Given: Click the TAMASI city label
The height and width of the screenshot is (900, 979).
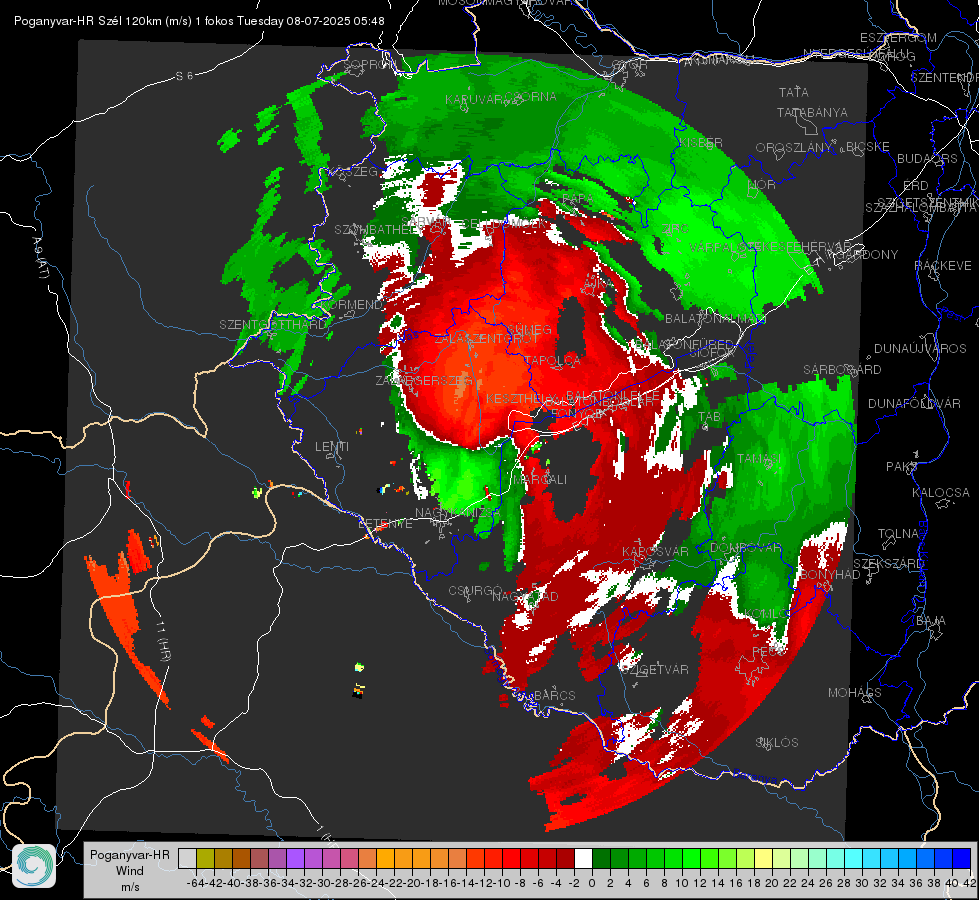Looking at the screenshot, I should (x=759, y=458).
